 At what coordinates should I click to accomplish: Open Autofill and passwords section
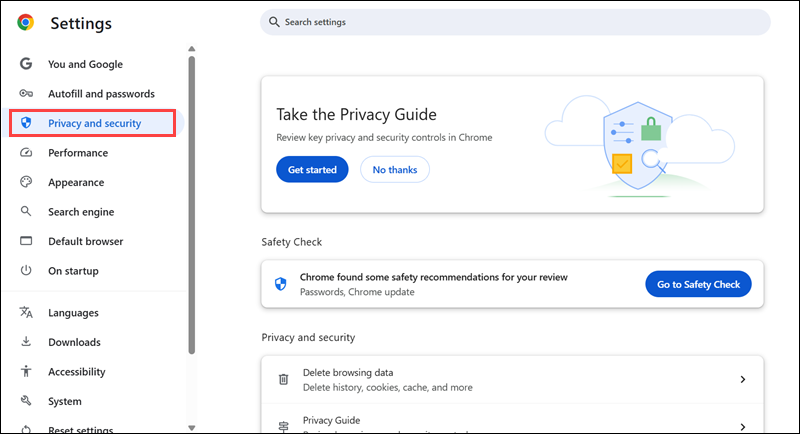[101, 94]
